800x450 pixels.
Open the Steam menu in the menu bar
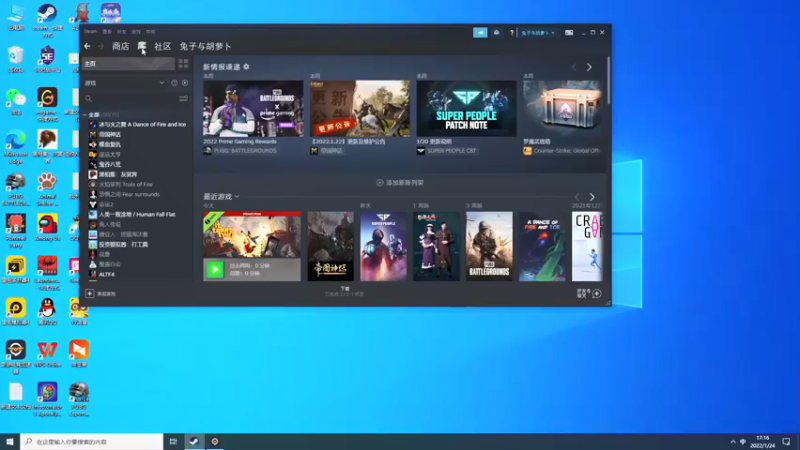tap(90, 32)
